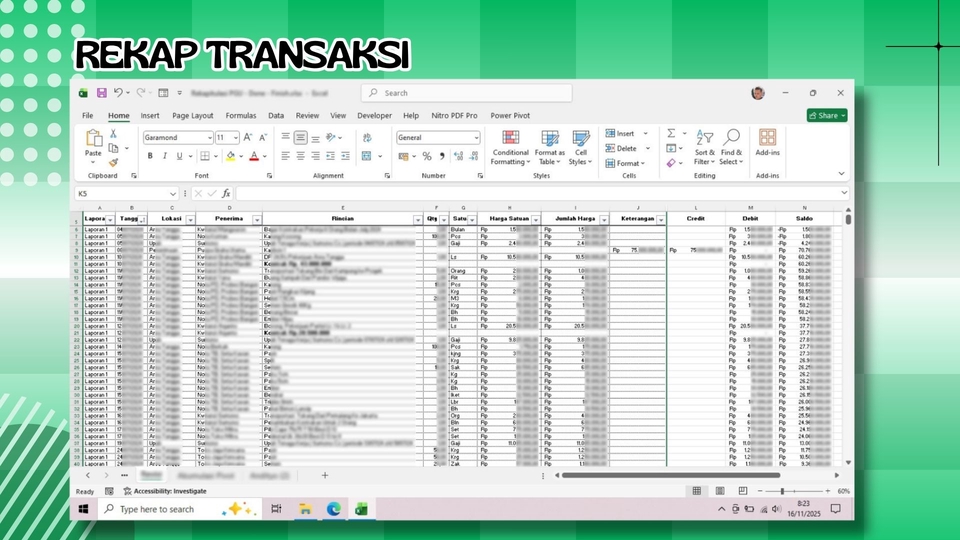This screenshot has width=960, height=540.
Task: Click the Paste icon in Clipboard
Action: click(x=93, y=141)
